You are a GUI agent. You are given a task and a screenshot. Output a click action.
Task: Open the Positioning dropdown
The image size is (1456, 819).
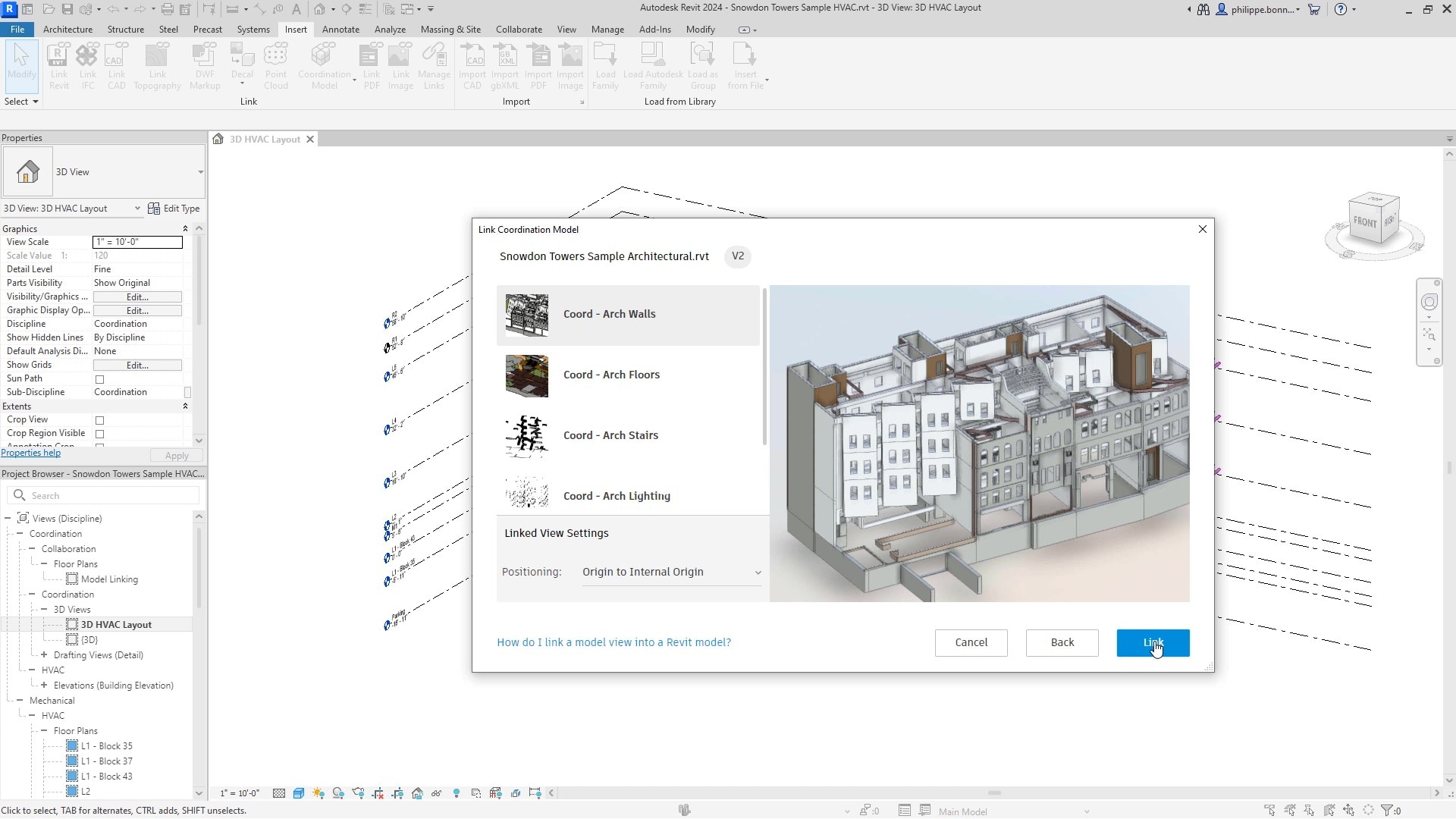671,573
